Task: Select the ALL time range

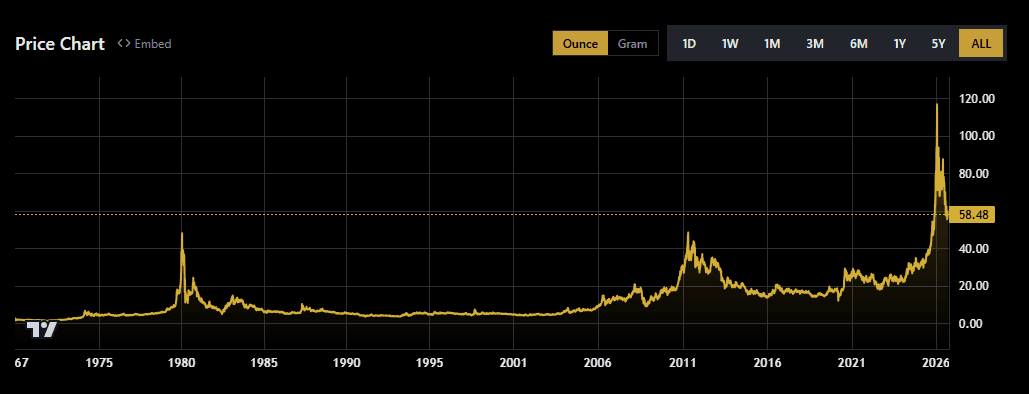Action: coord(981,44)
